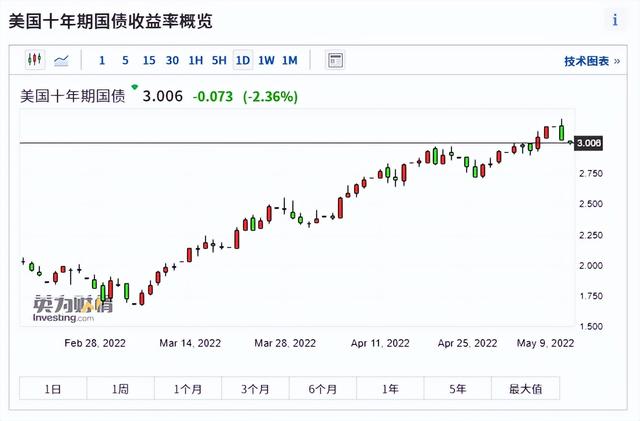Screen dimensions: 640x421
Task: Select the 1W interval
Action: coord(266,61)
